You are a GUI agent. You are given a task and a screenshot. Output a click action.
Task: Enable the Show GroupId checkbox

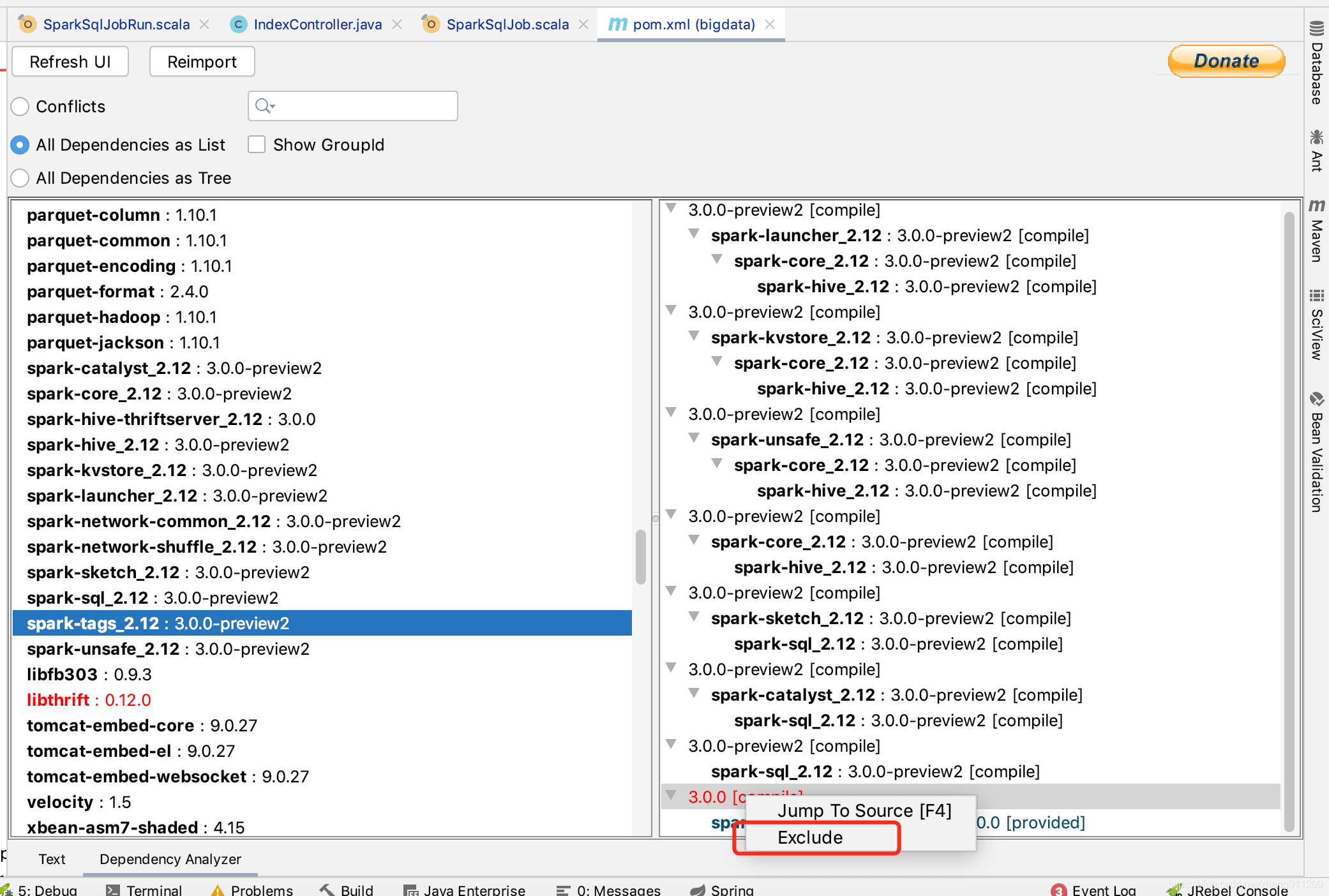click(257, 144)
